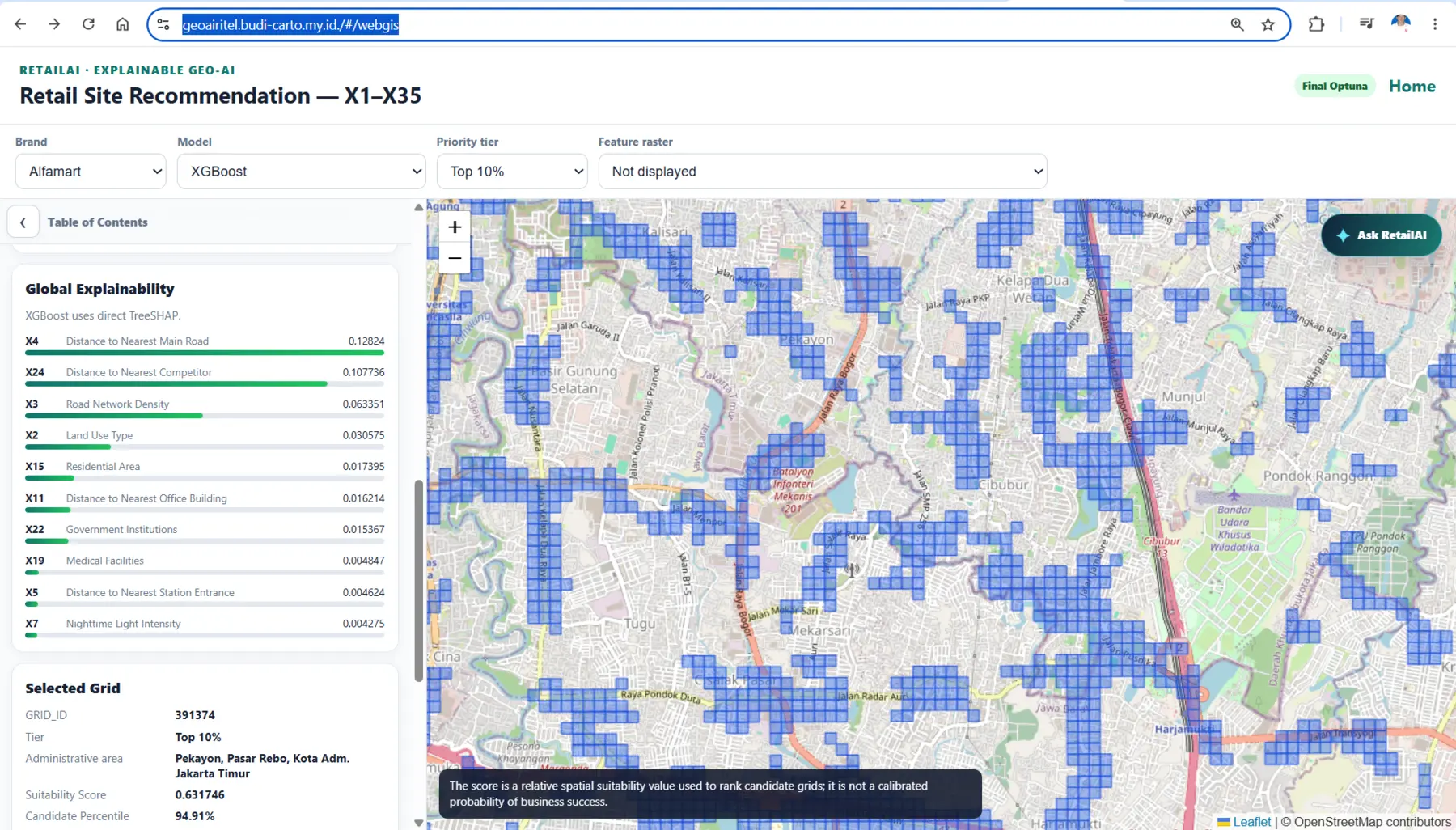Open the OpenStreetMap contributors link
The width and height of the screenshot is (1456, 830).
tap(1373, 822)
